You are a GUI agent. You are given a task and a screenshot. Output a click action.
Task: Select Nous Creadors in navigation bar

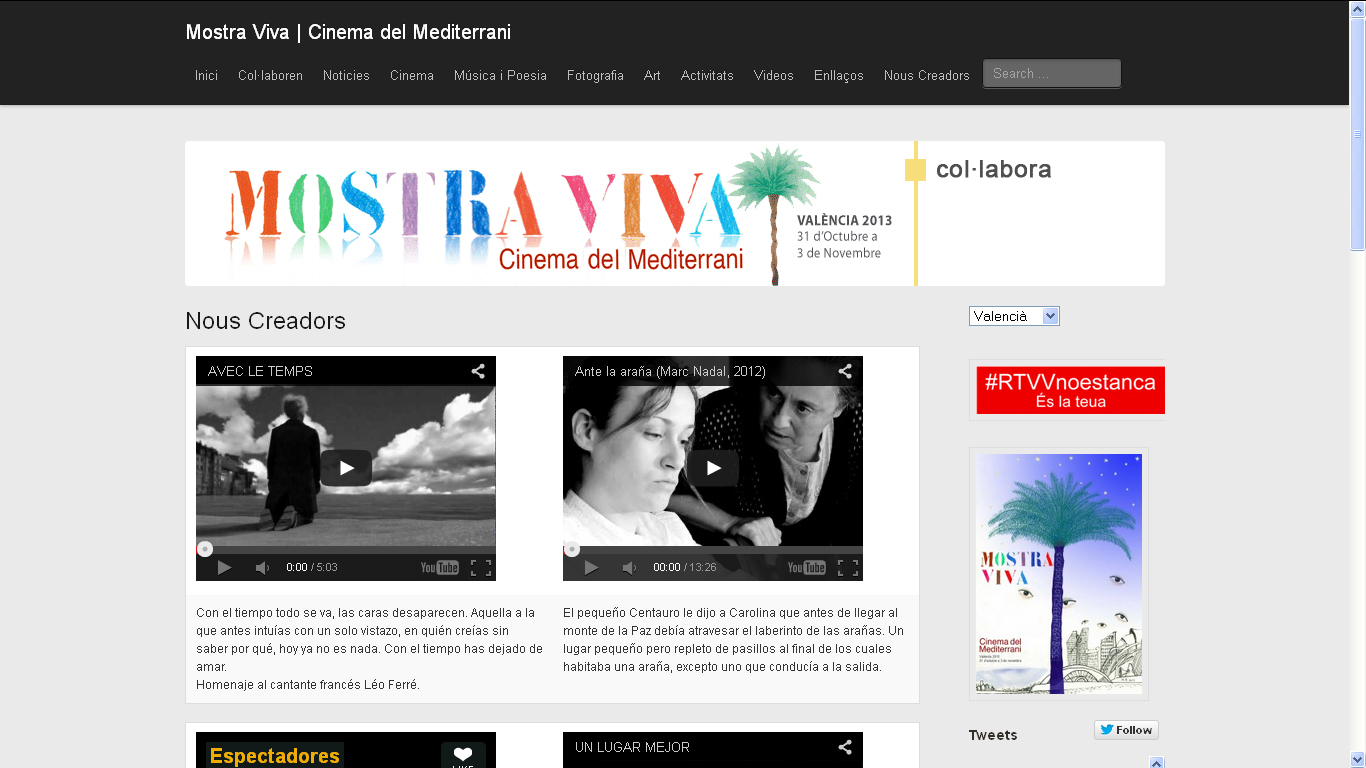[927, 75]
